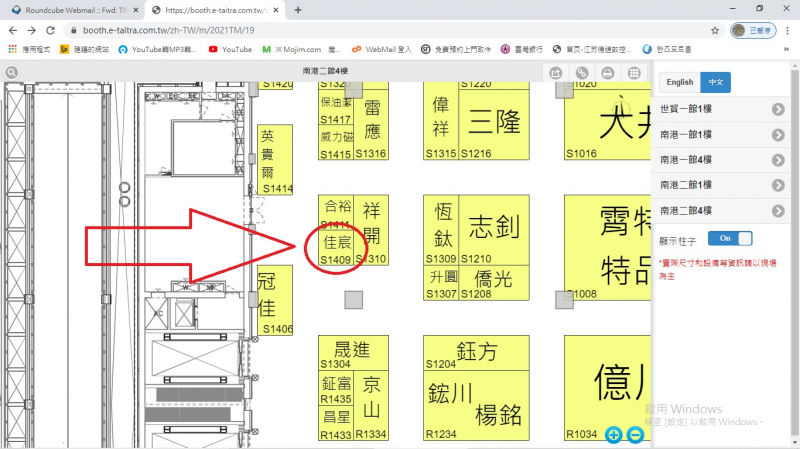Click the share icon in map toolbar

[x=556, y=73]
